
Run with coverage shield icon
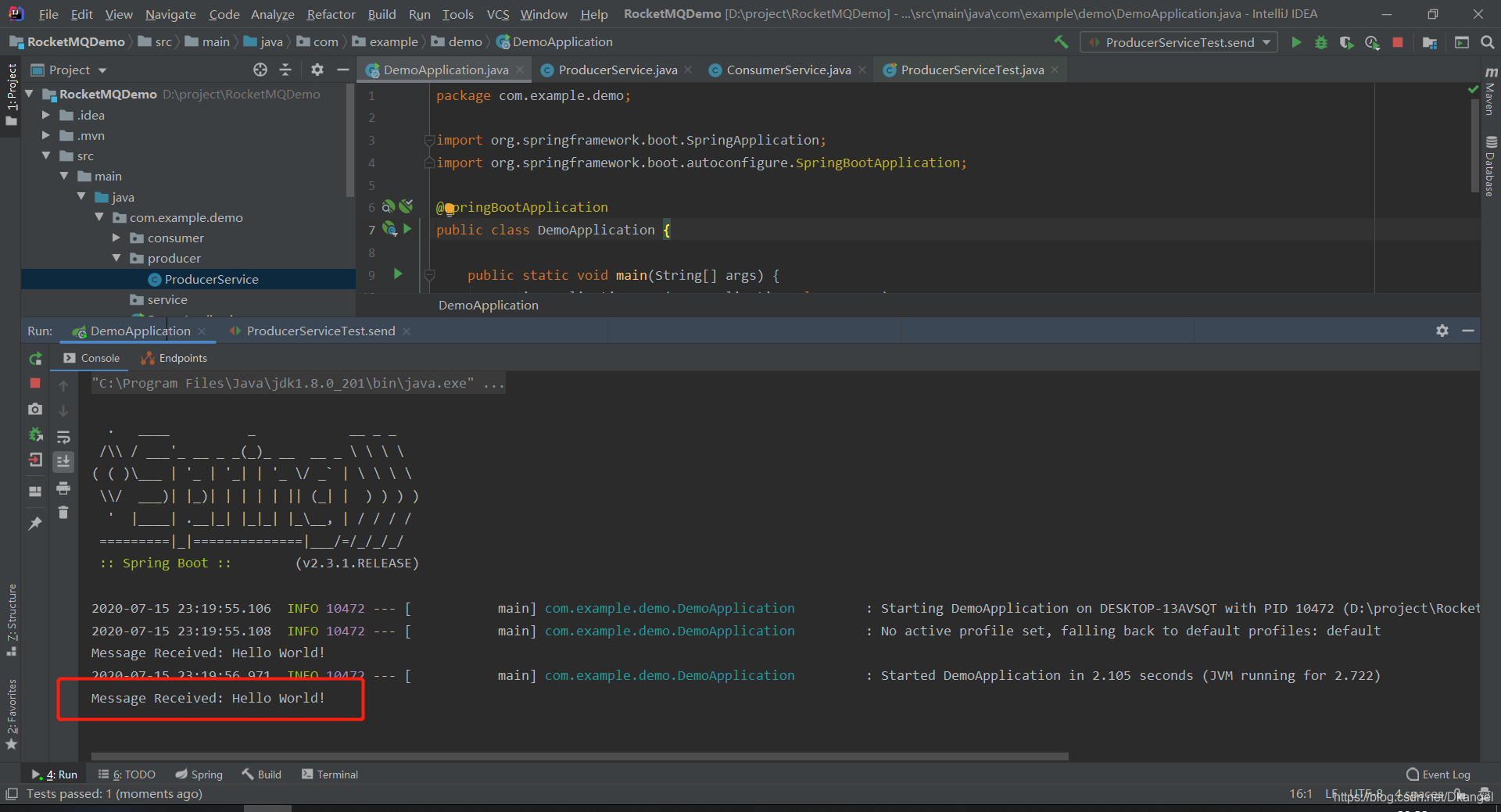(x=1346, y=42)
